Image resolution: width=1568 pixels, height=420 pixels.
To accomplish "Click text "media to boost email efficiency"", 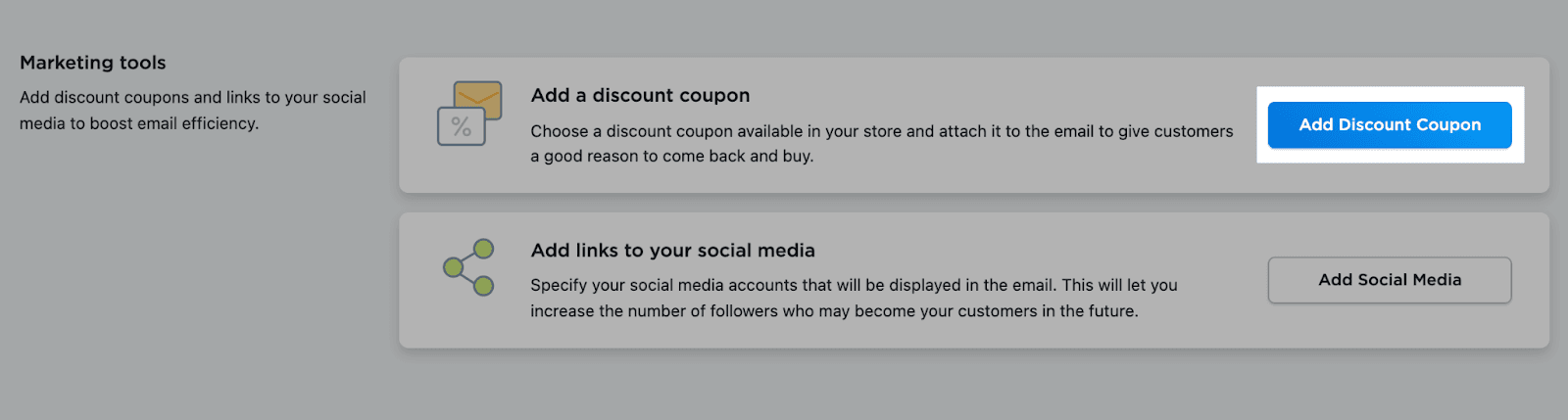I will (139, 123).
